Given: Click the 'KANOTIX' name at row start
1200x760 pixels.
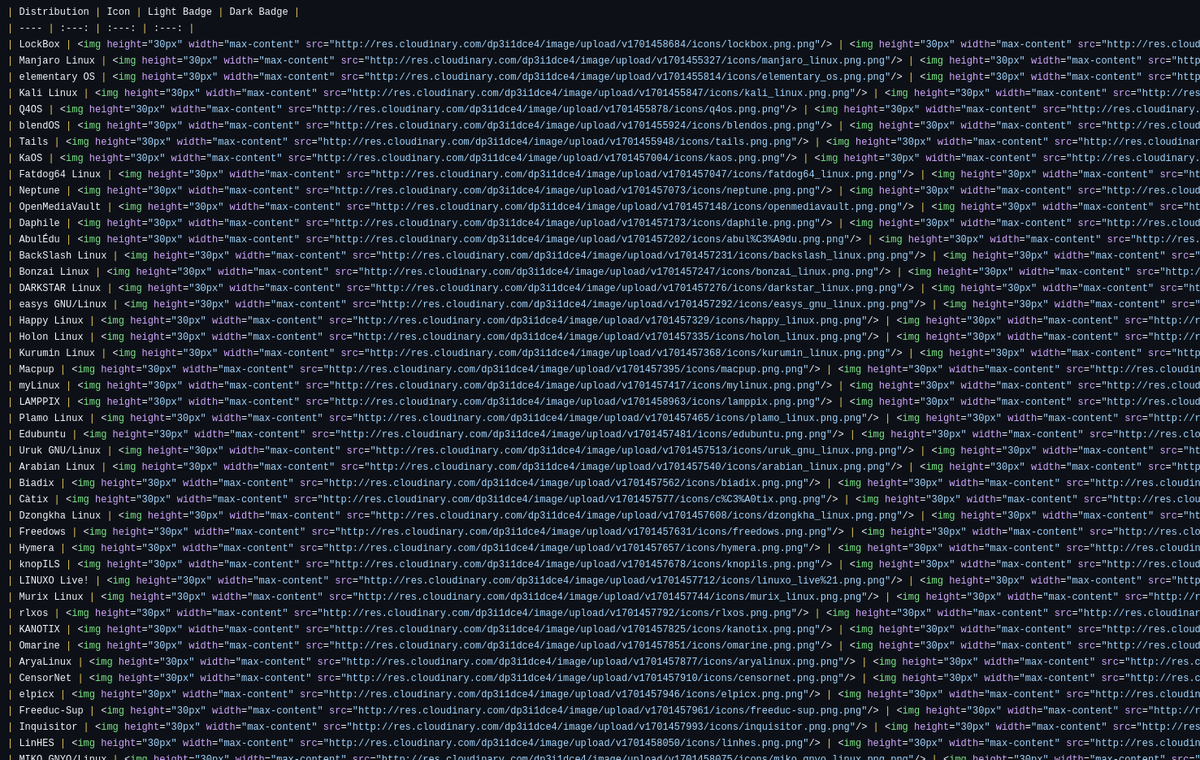Looking at the screenshot, I should [39, 629].
